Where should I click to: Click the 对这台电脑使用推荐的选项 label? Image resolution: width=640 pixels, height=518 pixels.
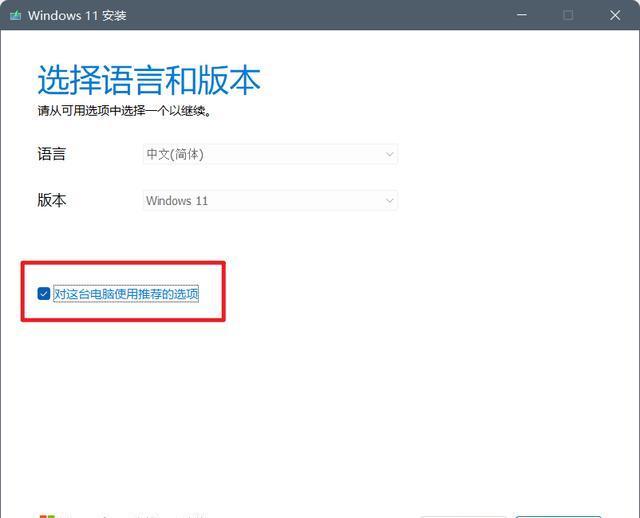coord(126,294)
